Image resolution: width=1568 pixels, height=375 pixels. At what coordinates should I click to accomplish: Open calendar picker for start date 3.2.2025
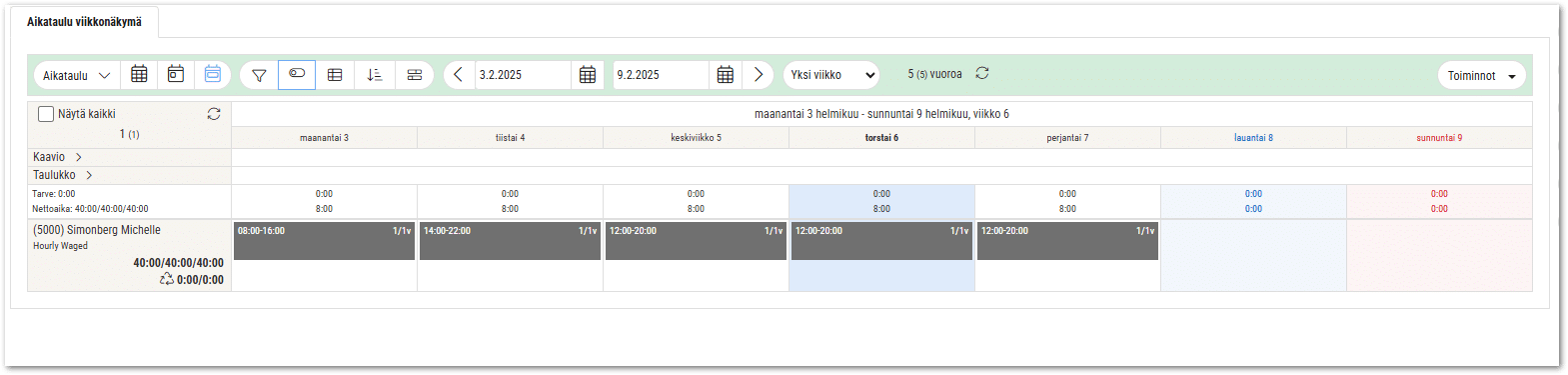tap(588, 75)
